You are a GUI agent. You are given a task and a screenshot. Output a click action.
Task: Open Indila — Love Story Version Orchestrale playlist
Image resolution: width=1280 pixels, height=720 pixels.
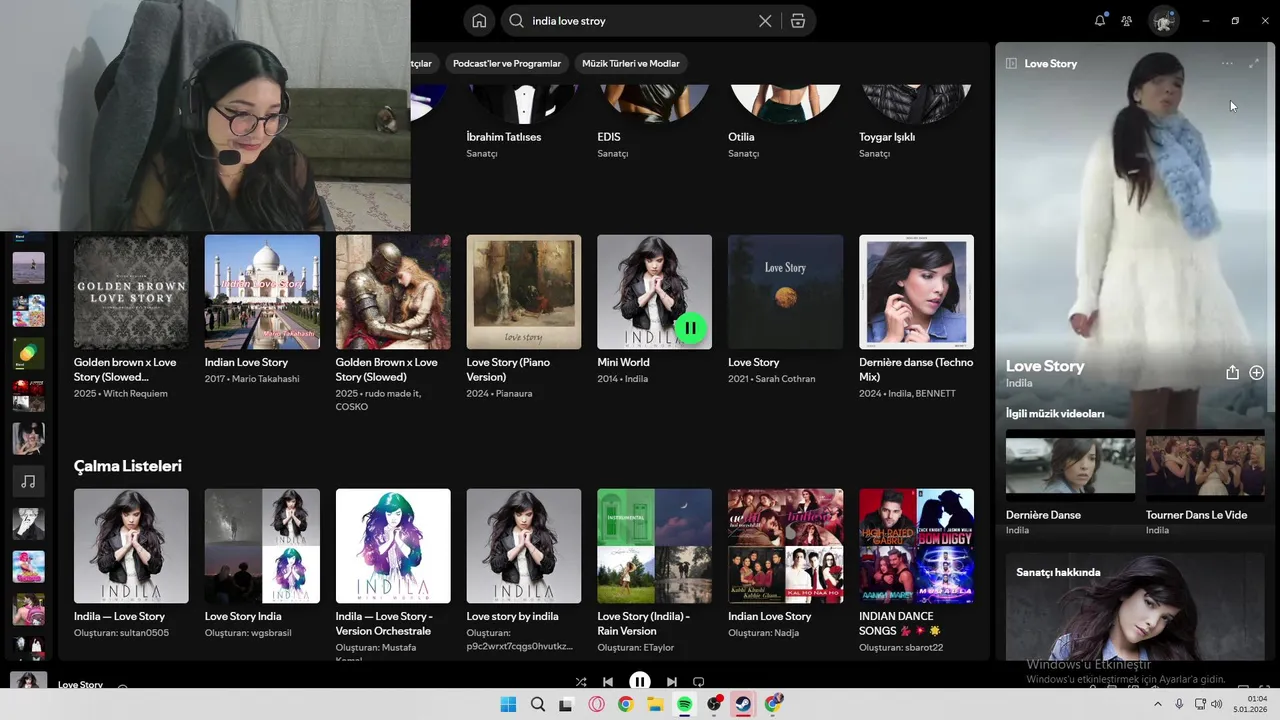tap(393, 546)
